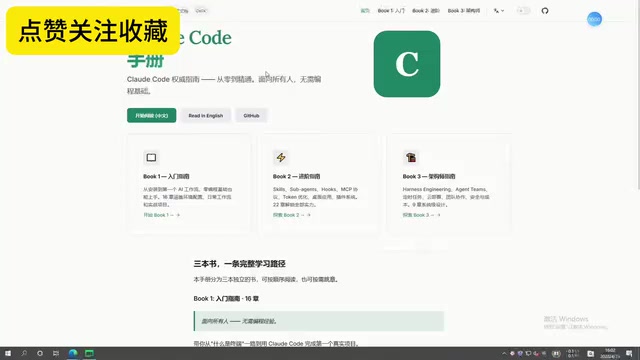640x360 pixels.
Task: Click the three books learning path heading
Action: [239, 264]
